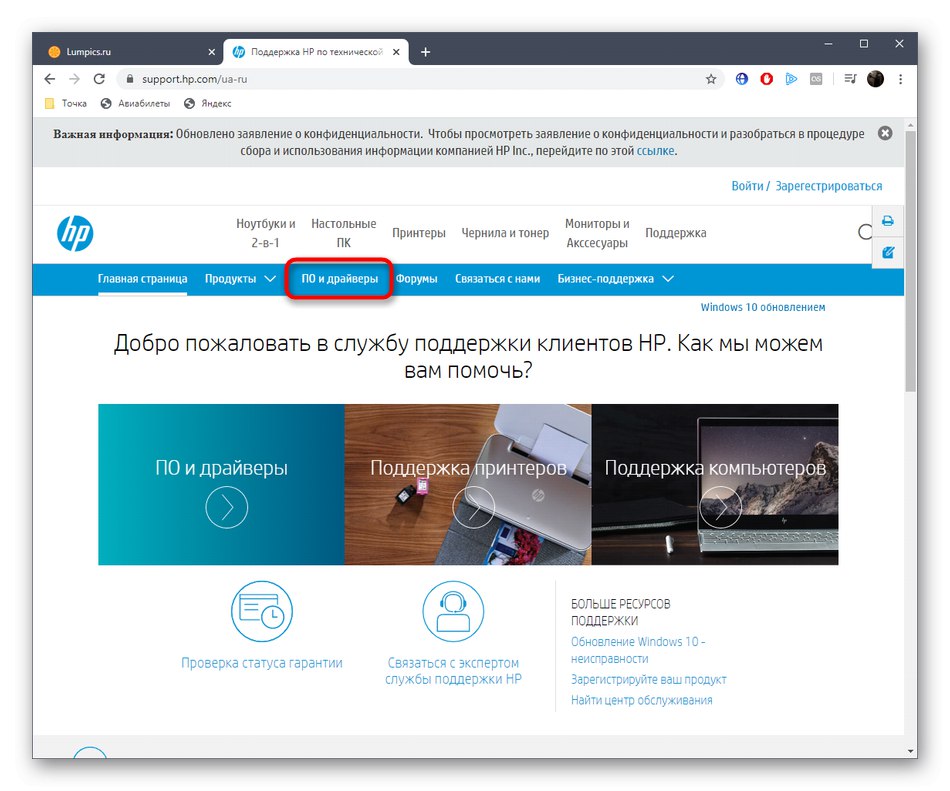Open the media control playlist icon

coord(850,79)
